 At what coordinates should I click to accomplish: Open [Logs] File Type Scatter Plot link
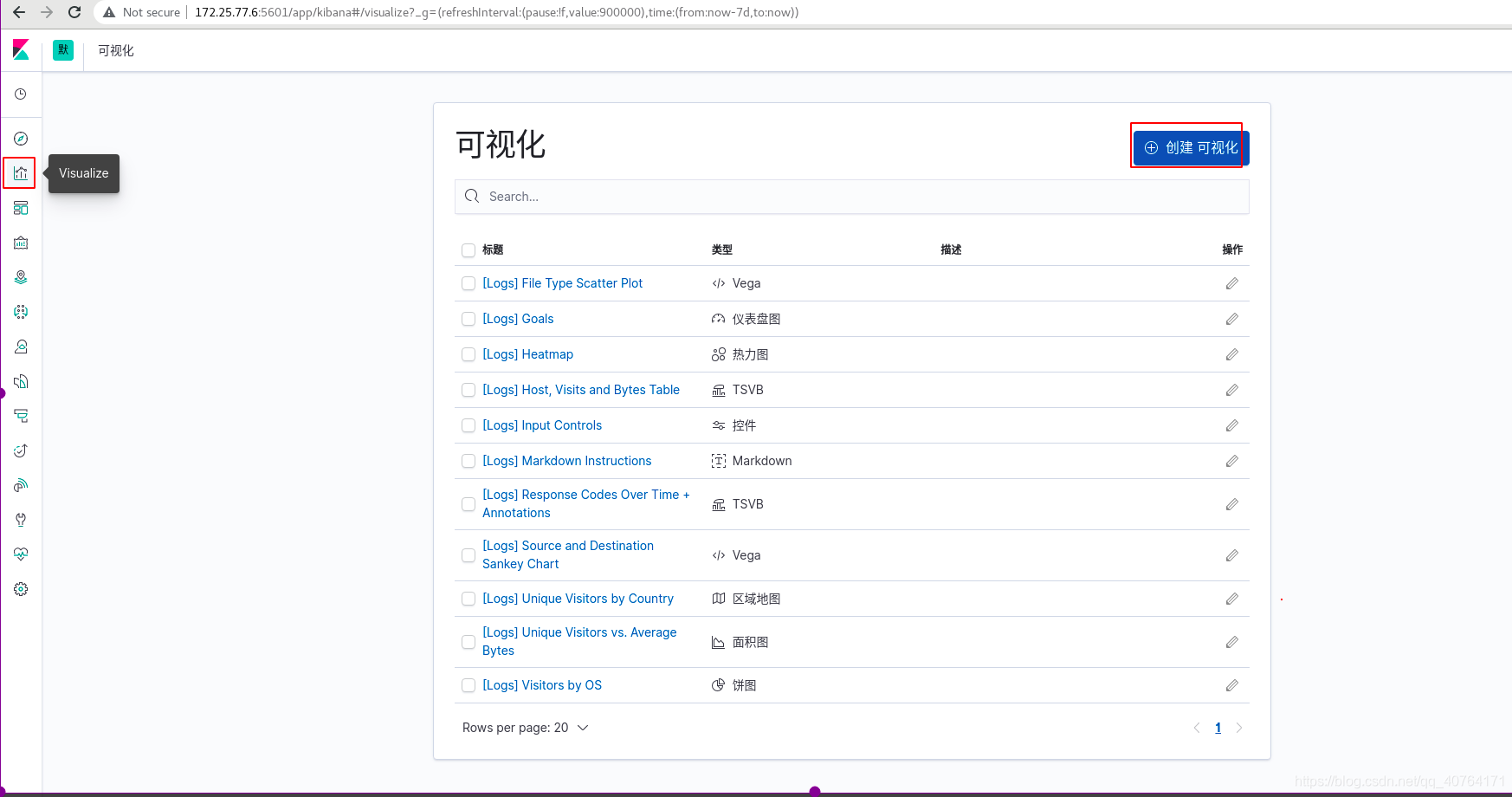click(562, 283)
